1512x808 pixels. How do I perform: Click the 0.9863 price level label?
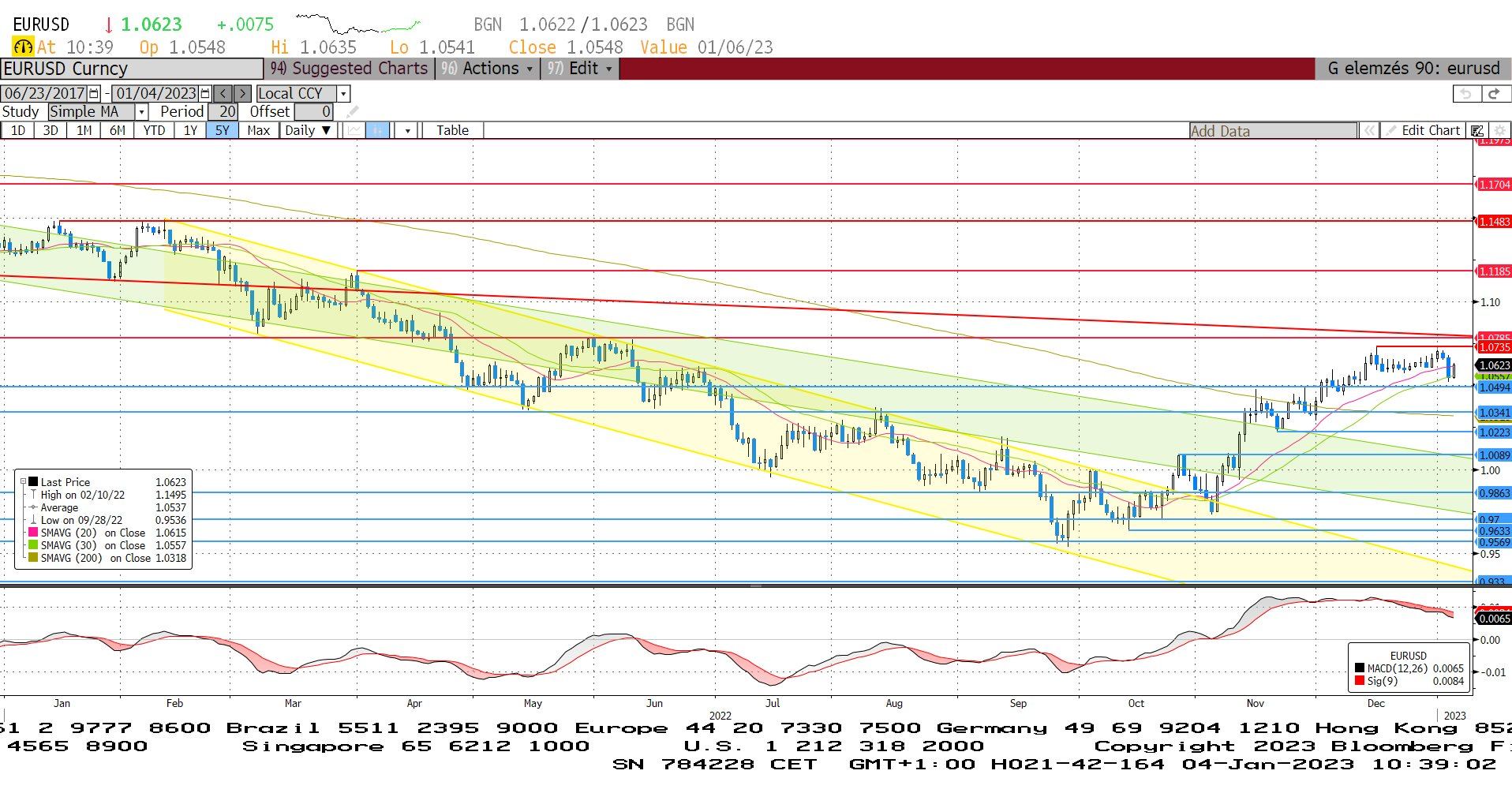click(x=1494, y=493)
